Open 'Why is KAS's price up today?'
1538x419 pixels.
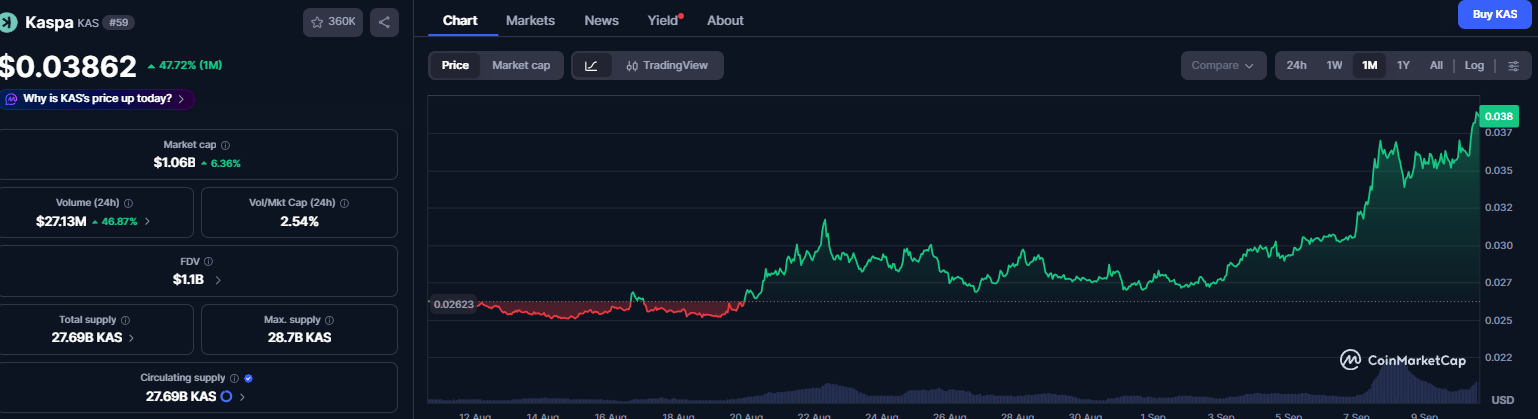click(97, 99)
